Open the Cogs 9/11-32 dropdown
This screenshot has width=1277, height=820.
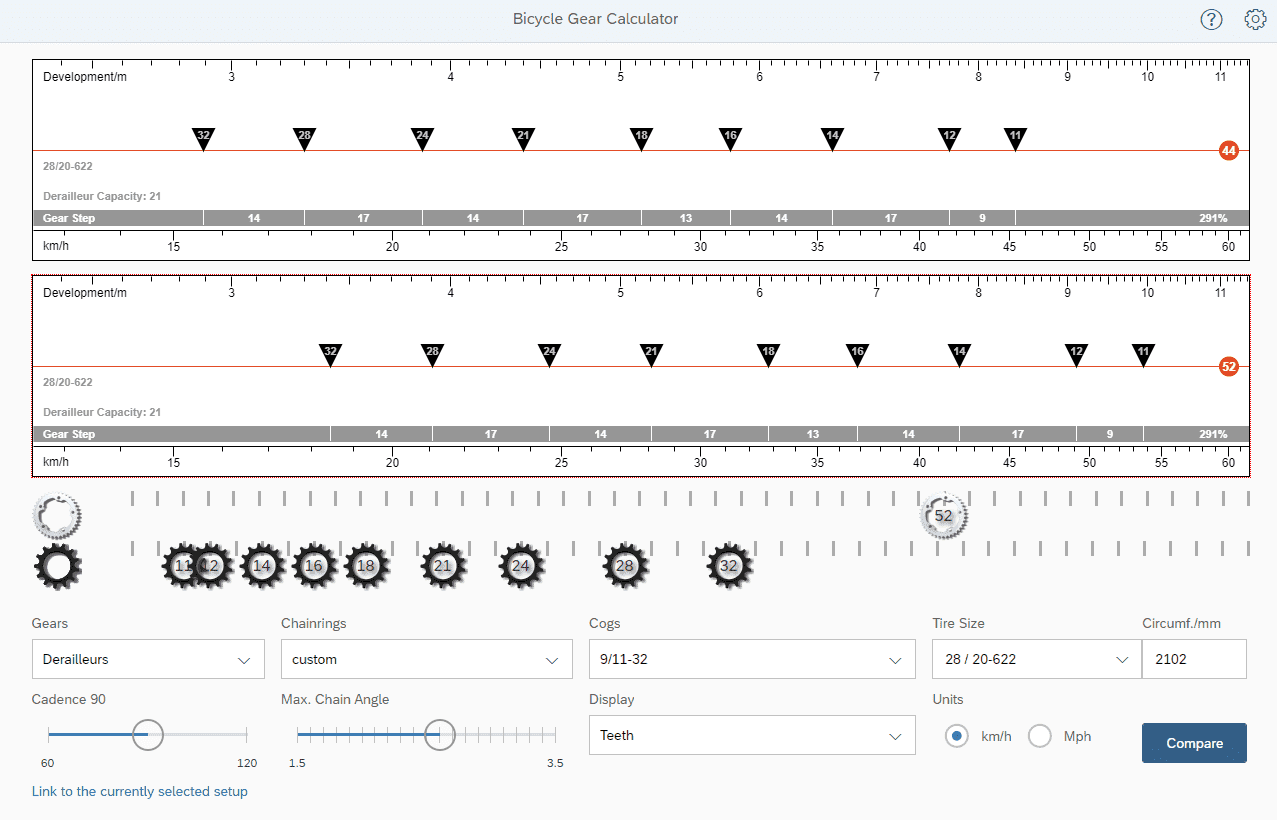click(751, 660)
